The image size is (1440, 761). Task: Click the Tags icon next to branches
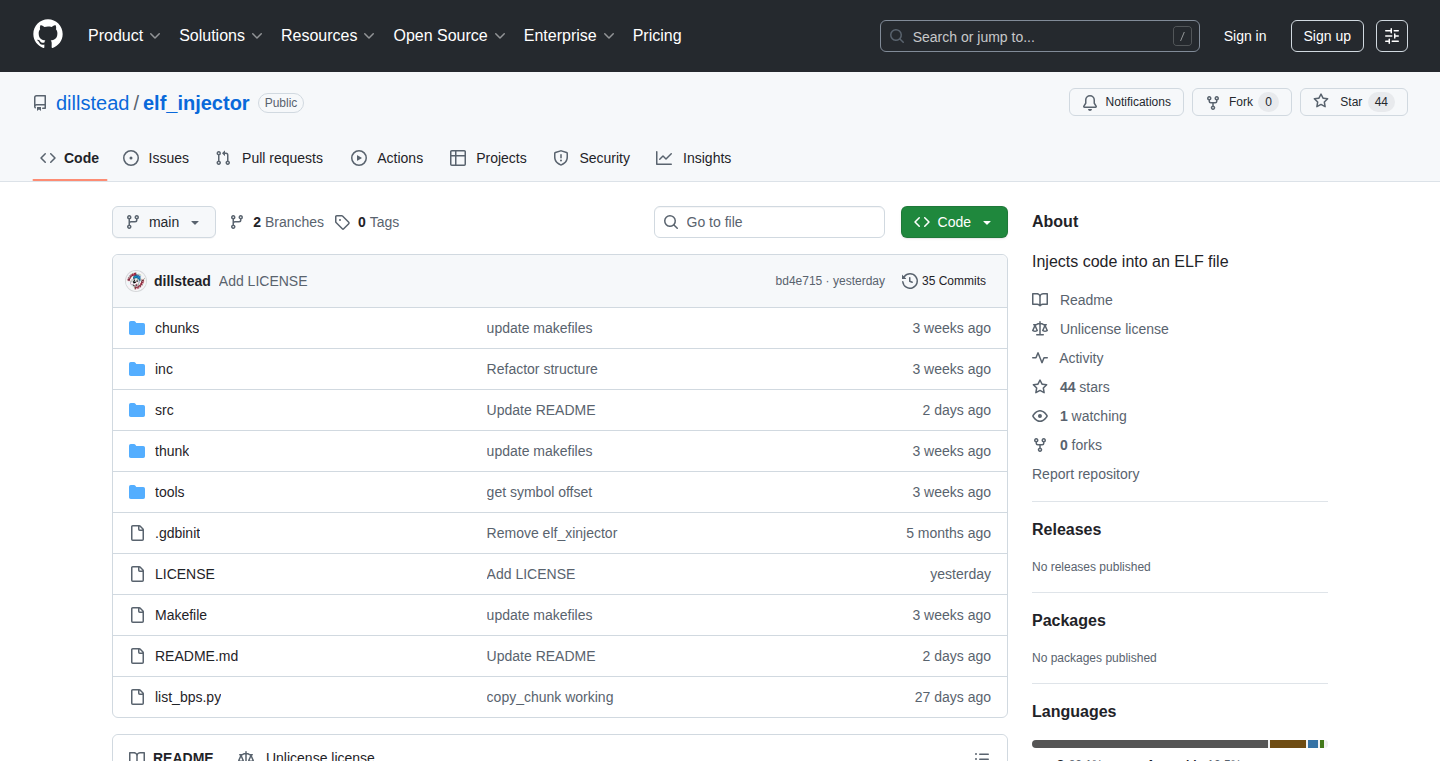click(x=342, y=222)
